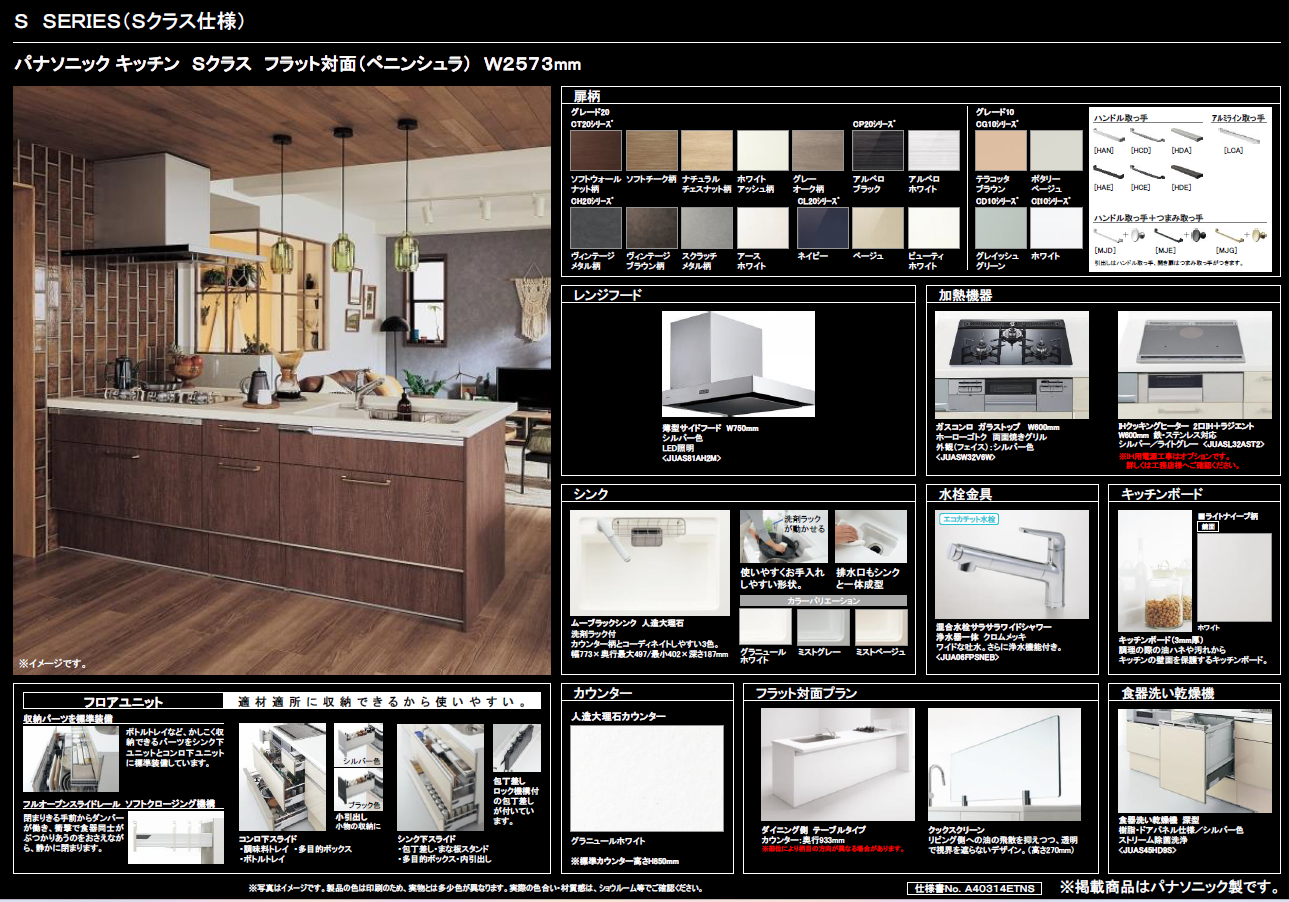This screenshot has width=1289, height=902.
Task: Click the コンロ下スライド drawer photo
Action: (x=282, y=777)
